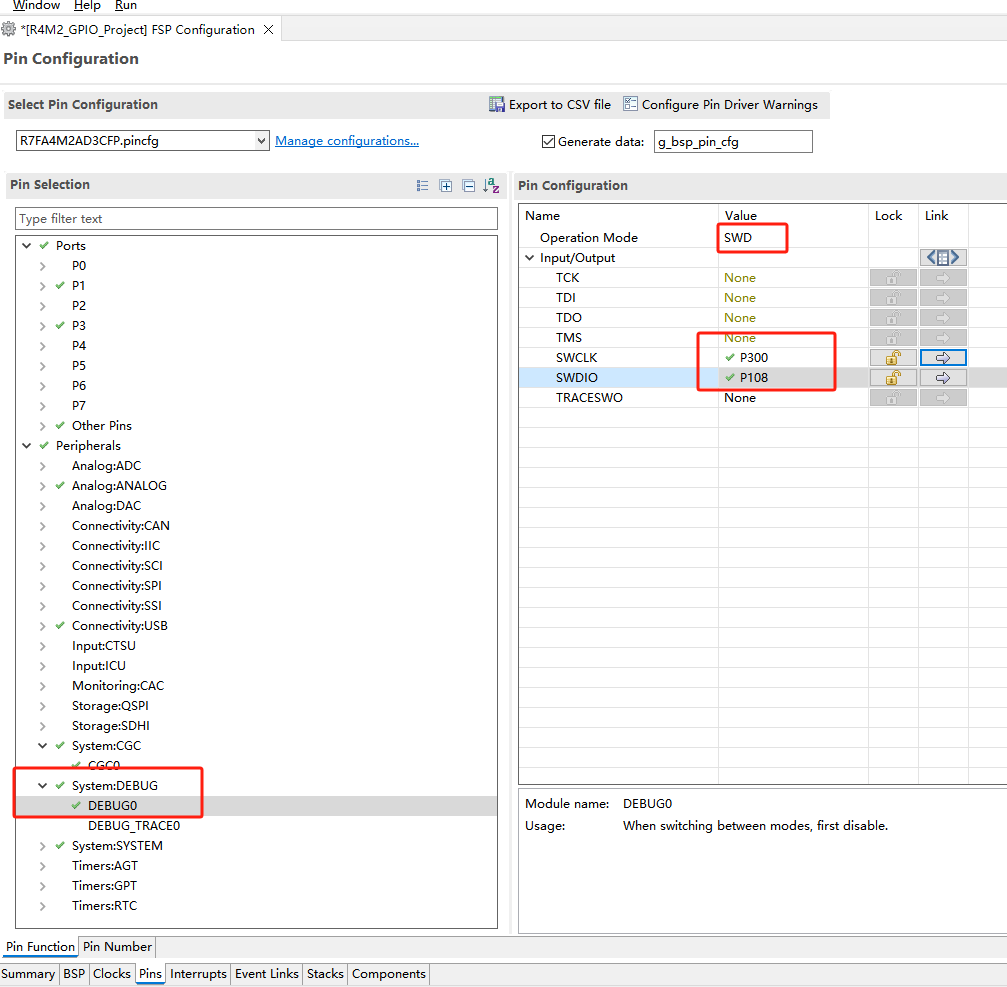This screenshot has width=1007, height=987.
Task: Click the lock icon in the TRACESWO row
Action: click(893, 397)
